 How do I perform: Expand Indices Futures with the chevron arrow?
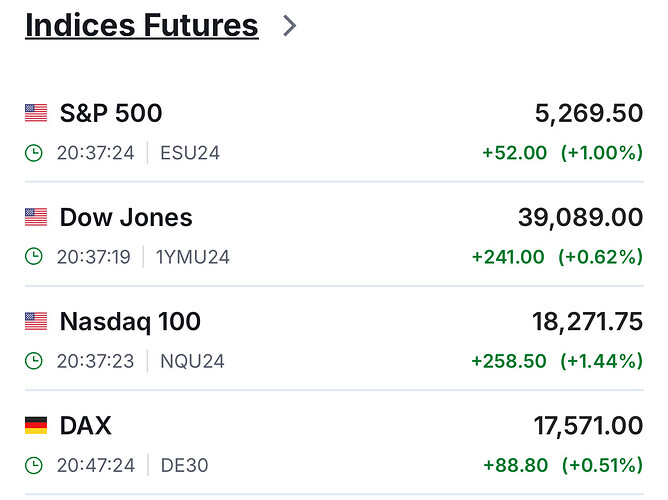[290, 26]
